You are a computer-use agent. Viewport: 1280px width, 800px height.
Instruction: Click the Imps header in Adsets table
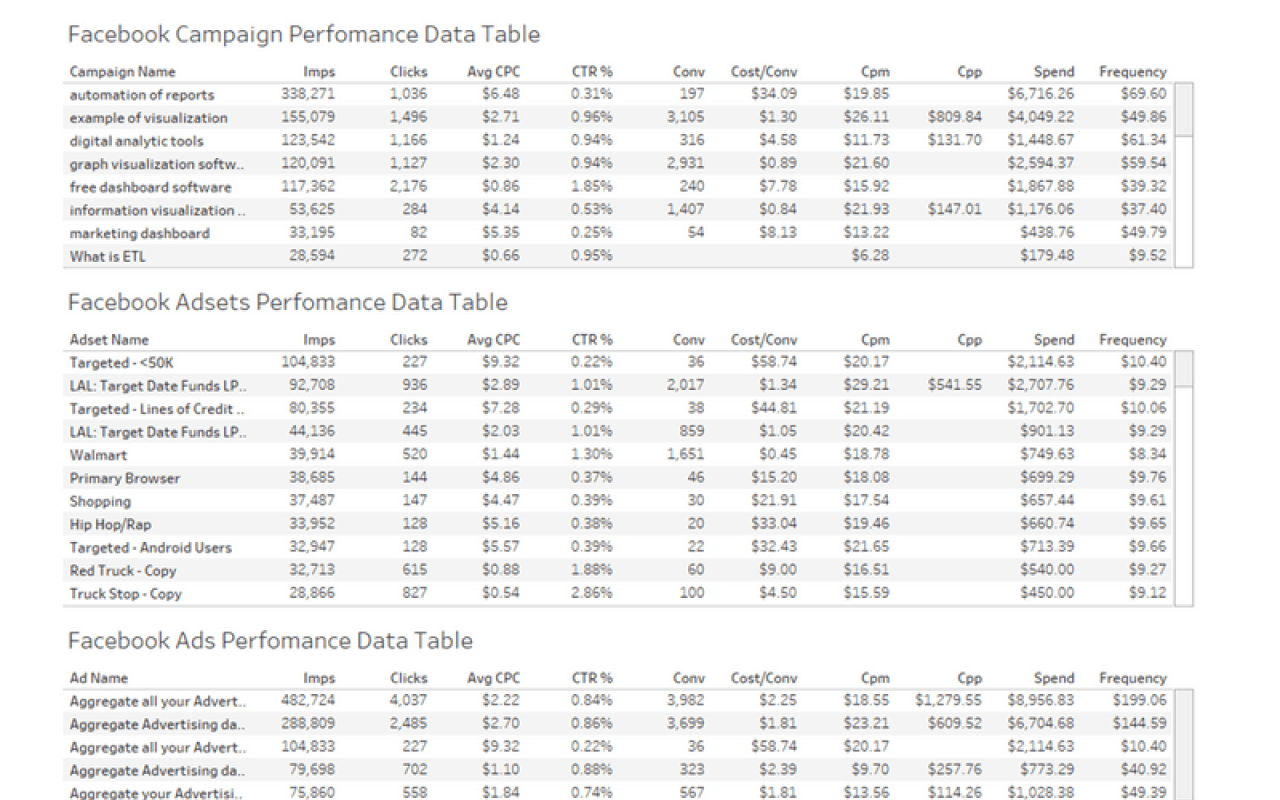[x=319, y=339]
